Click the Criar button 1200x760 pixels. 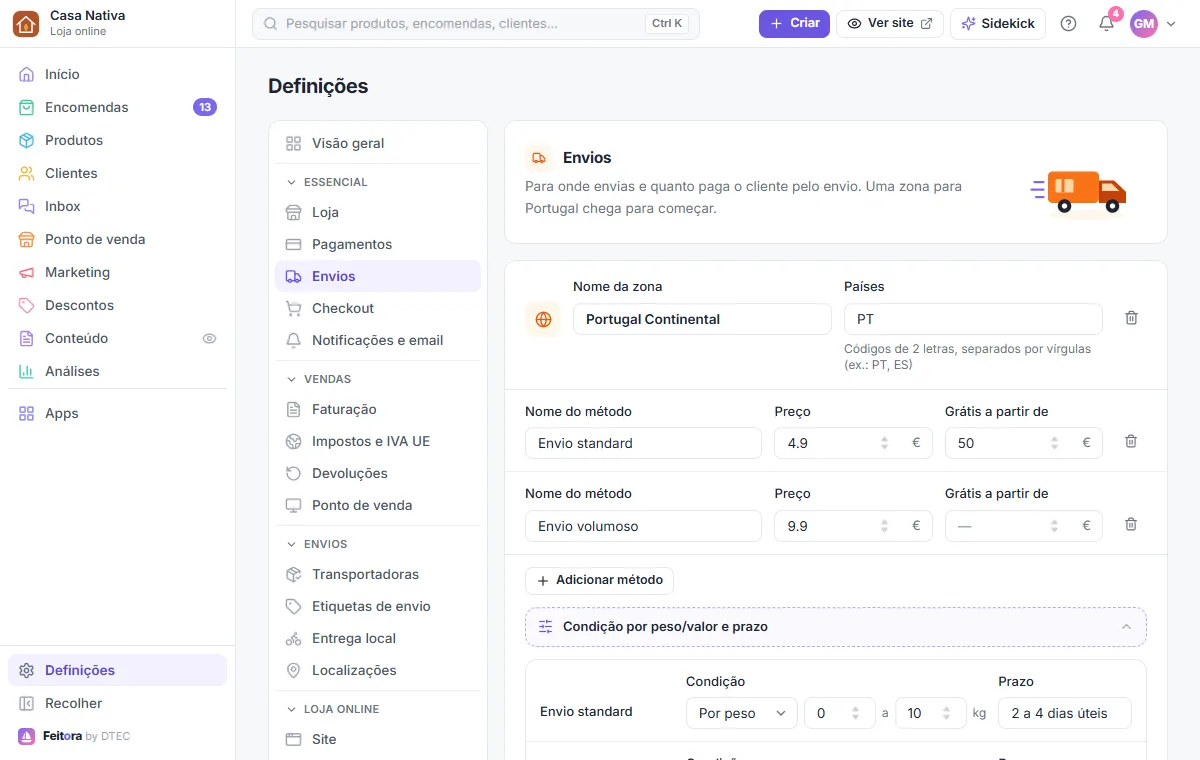point(794,24)
